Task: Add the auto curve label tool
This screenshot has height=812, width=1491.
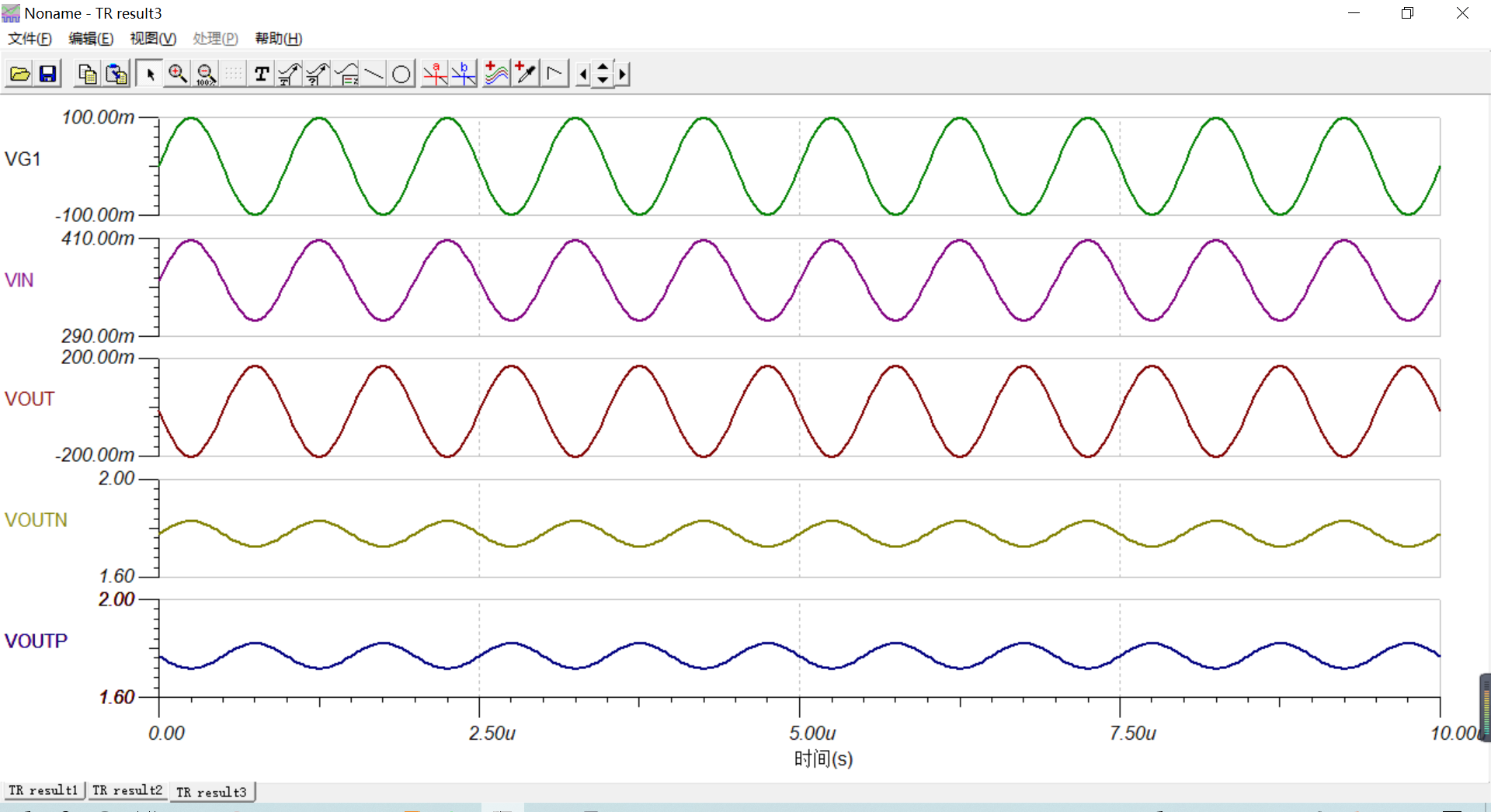Action: tap(290, 75)
